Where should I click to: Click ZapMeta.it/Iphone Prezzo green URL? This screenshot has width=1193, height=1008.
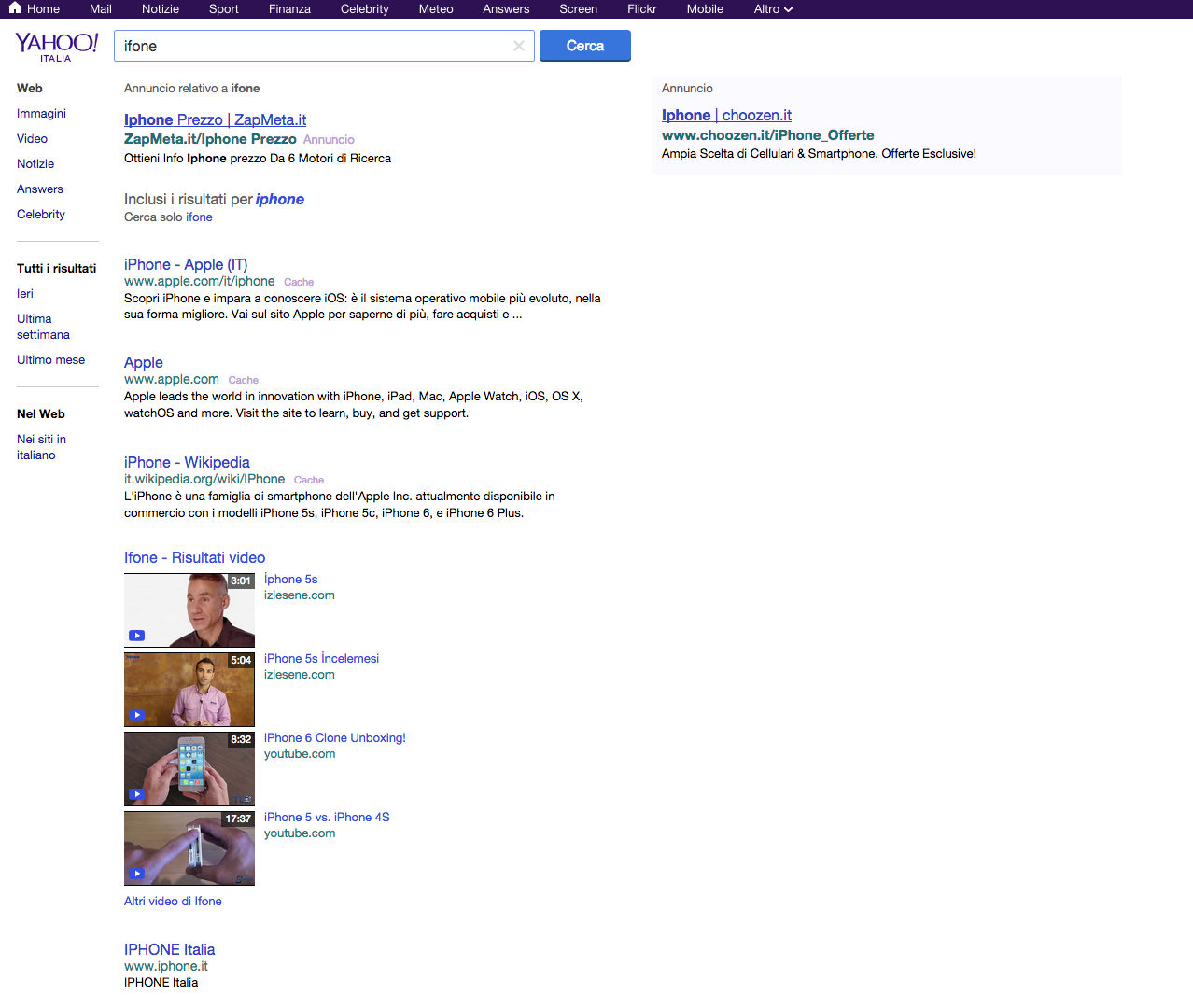210,139
